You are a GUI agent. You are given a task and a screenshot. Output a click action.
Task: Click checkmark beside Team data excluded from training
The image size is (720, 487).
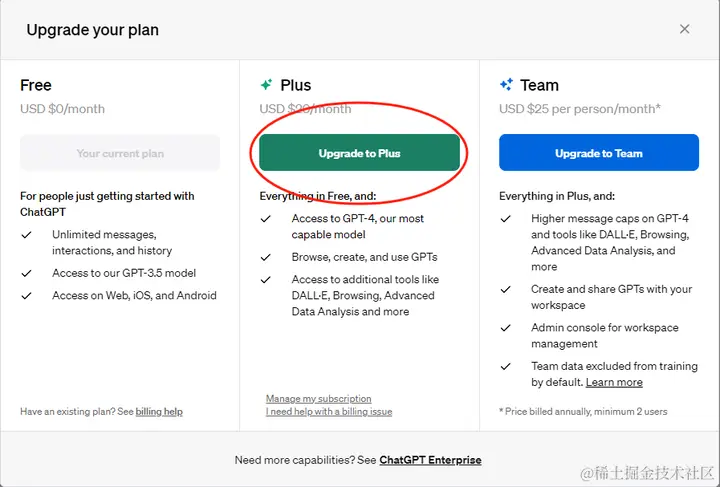pos(506,366)
